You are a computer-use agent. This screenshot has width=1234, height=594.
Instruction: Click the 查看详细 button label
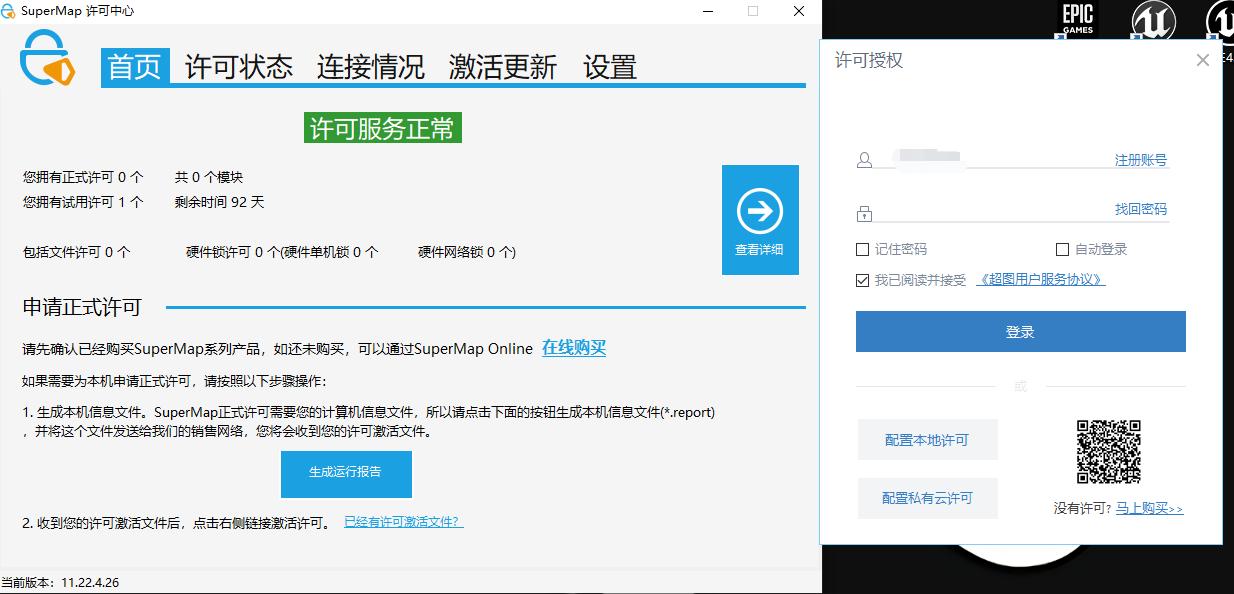tap(760, 250)
